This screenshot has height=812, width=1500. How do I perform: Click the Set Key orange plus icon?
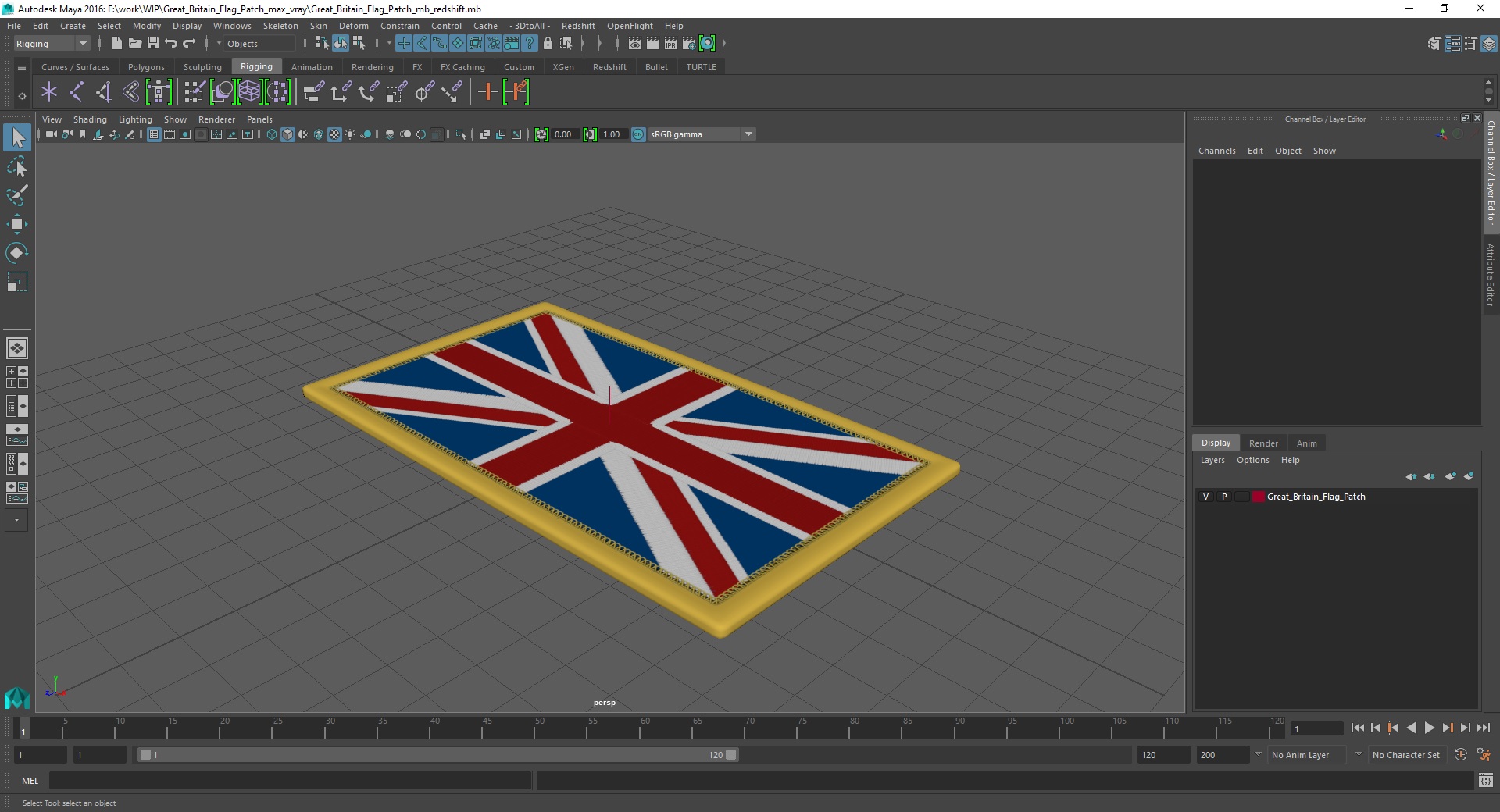tap(487, 92)
